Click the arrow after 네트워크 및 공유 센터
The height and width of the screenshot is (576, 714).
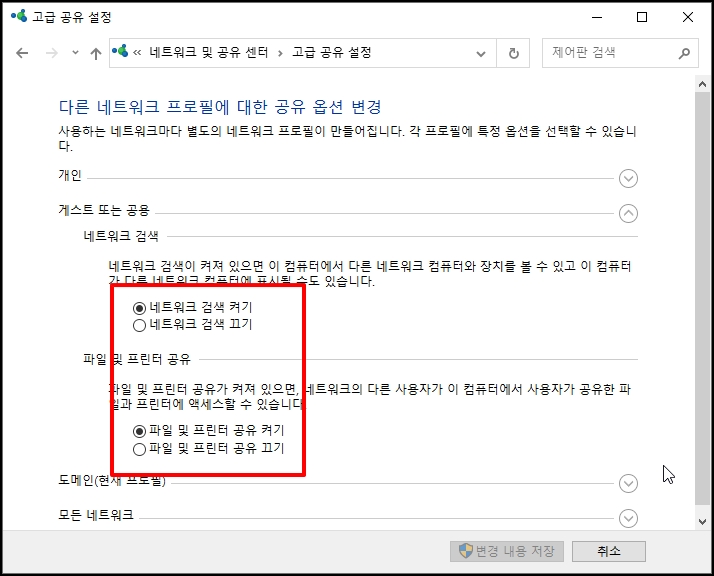[280, 53]
